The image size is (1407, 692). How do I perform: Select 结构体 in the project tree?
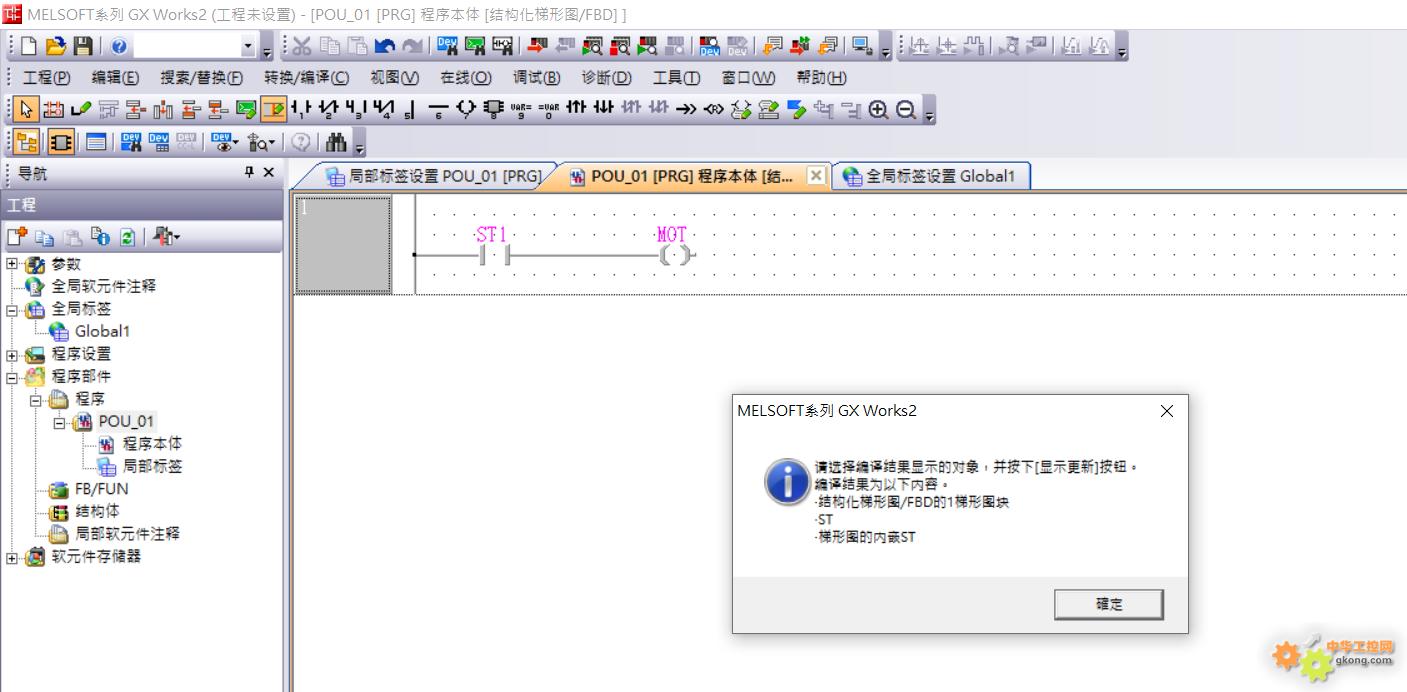pos(97,511)
